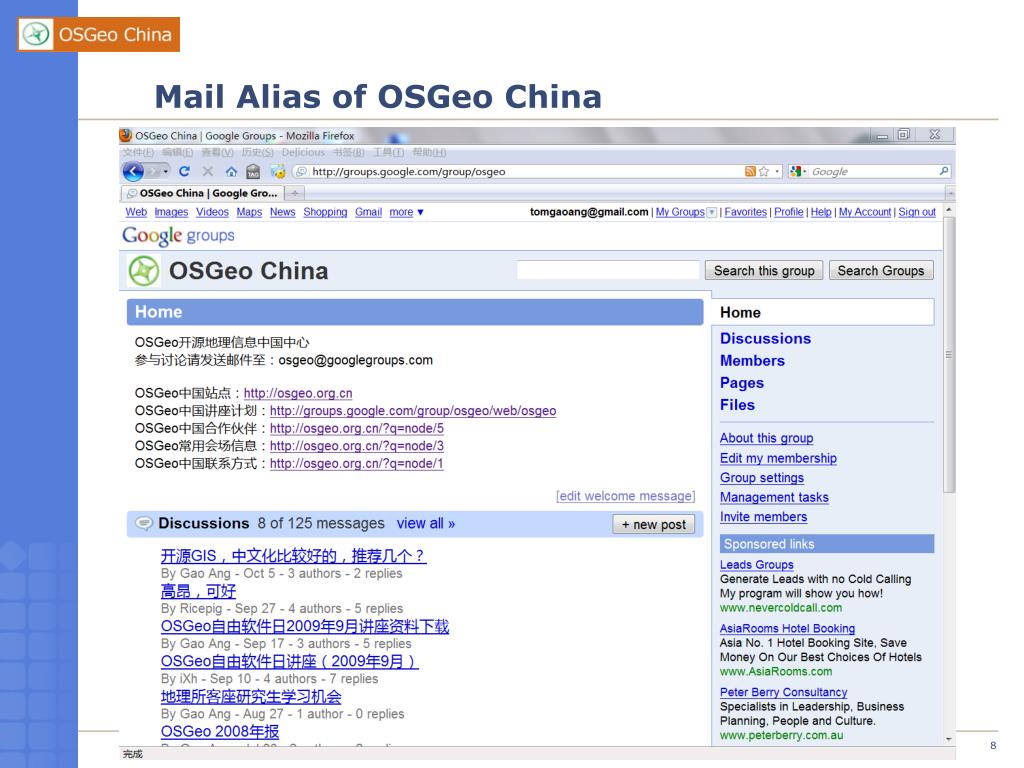Open the 编辑(E) menu
This screenshot has height=768, width=1024.
pyautogui.click(x=178, y=152)
